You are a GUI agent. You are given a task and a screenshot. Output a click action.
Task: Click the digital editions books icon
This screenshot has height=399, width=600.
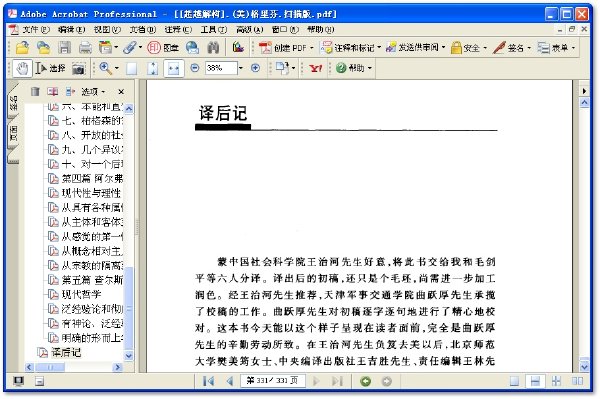[x=238, y=48]
